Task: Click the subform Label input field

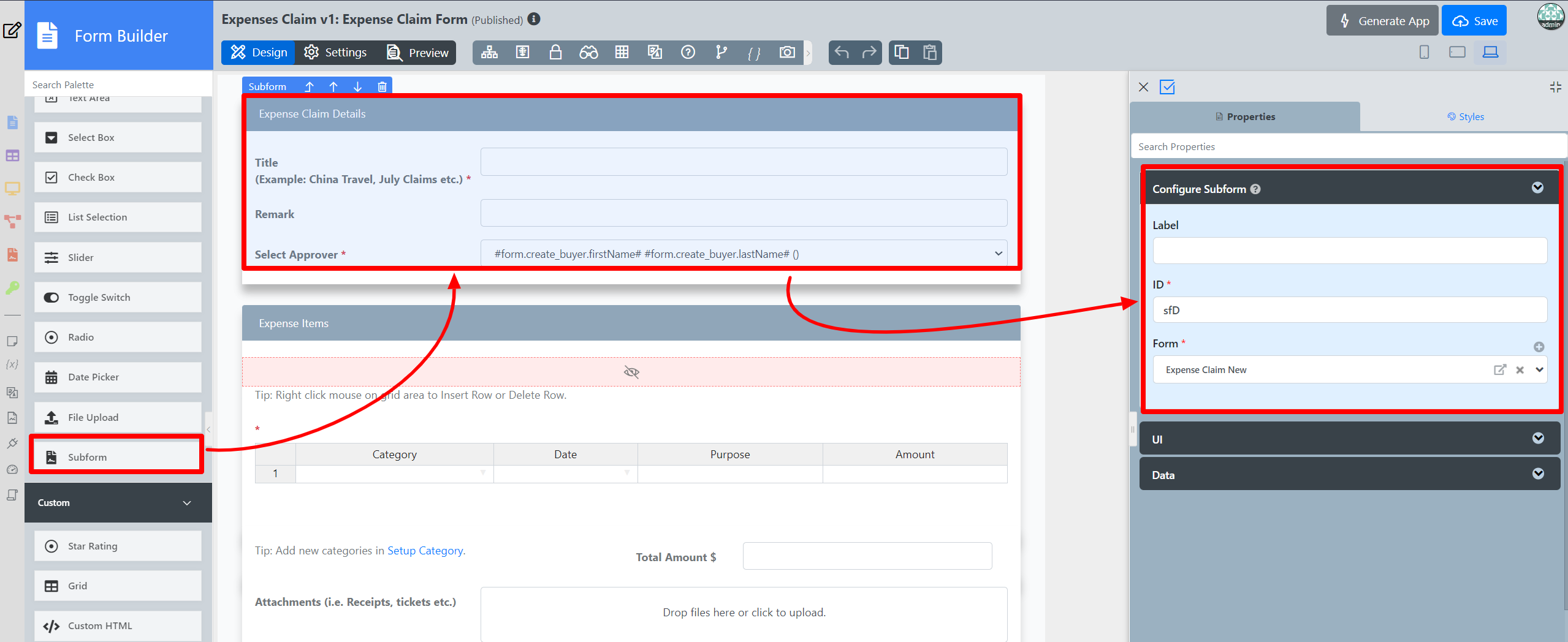Action: point(1349,251)
